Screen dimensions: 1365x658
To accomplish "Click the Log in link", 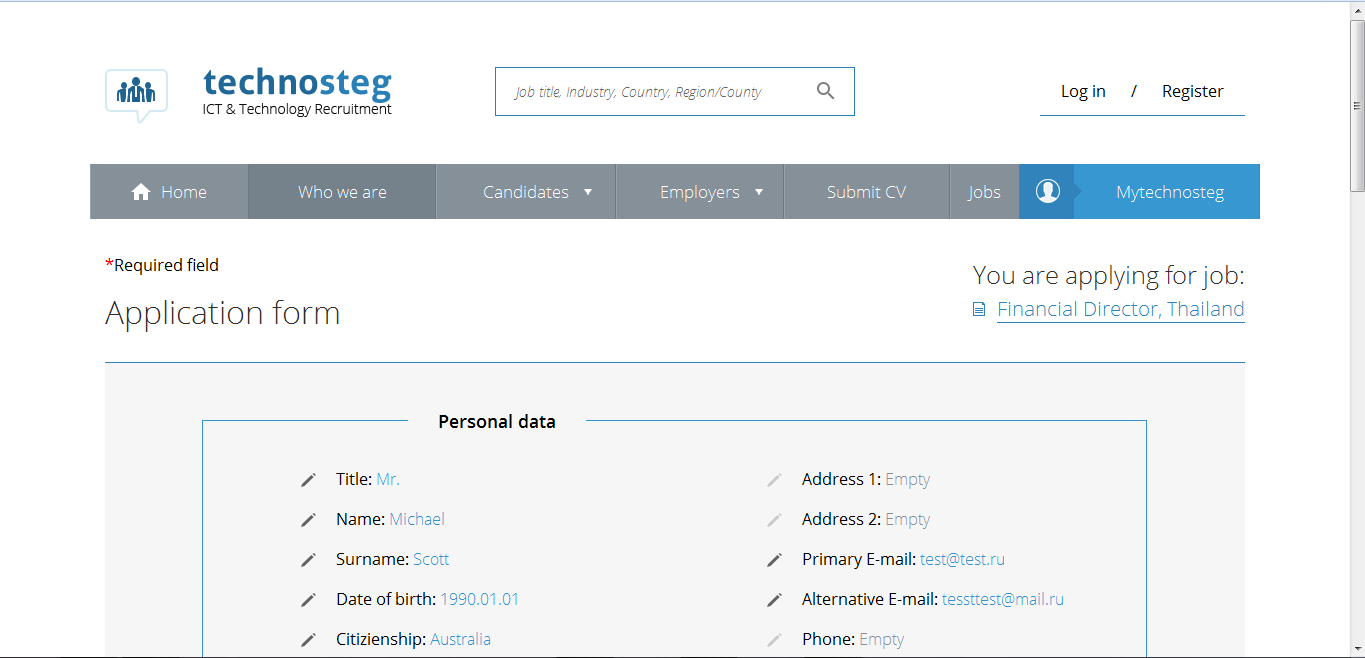I will (x=1083, y=91).
